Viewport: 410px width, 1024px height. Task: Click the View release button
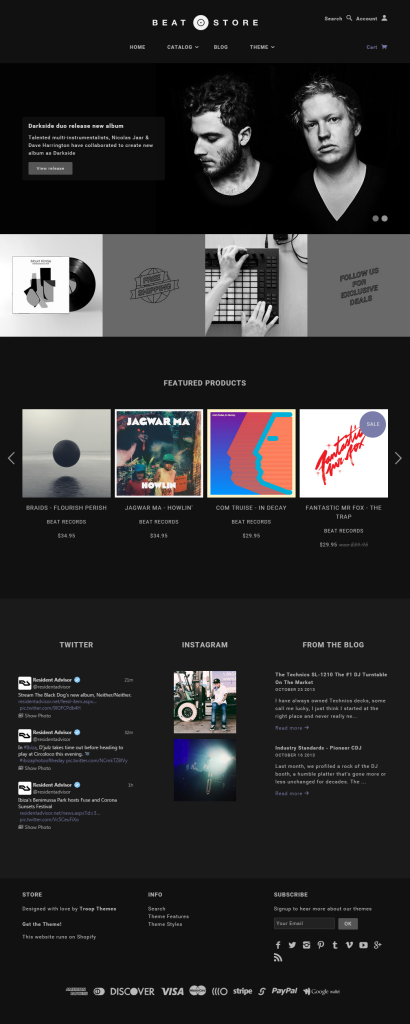50,168
